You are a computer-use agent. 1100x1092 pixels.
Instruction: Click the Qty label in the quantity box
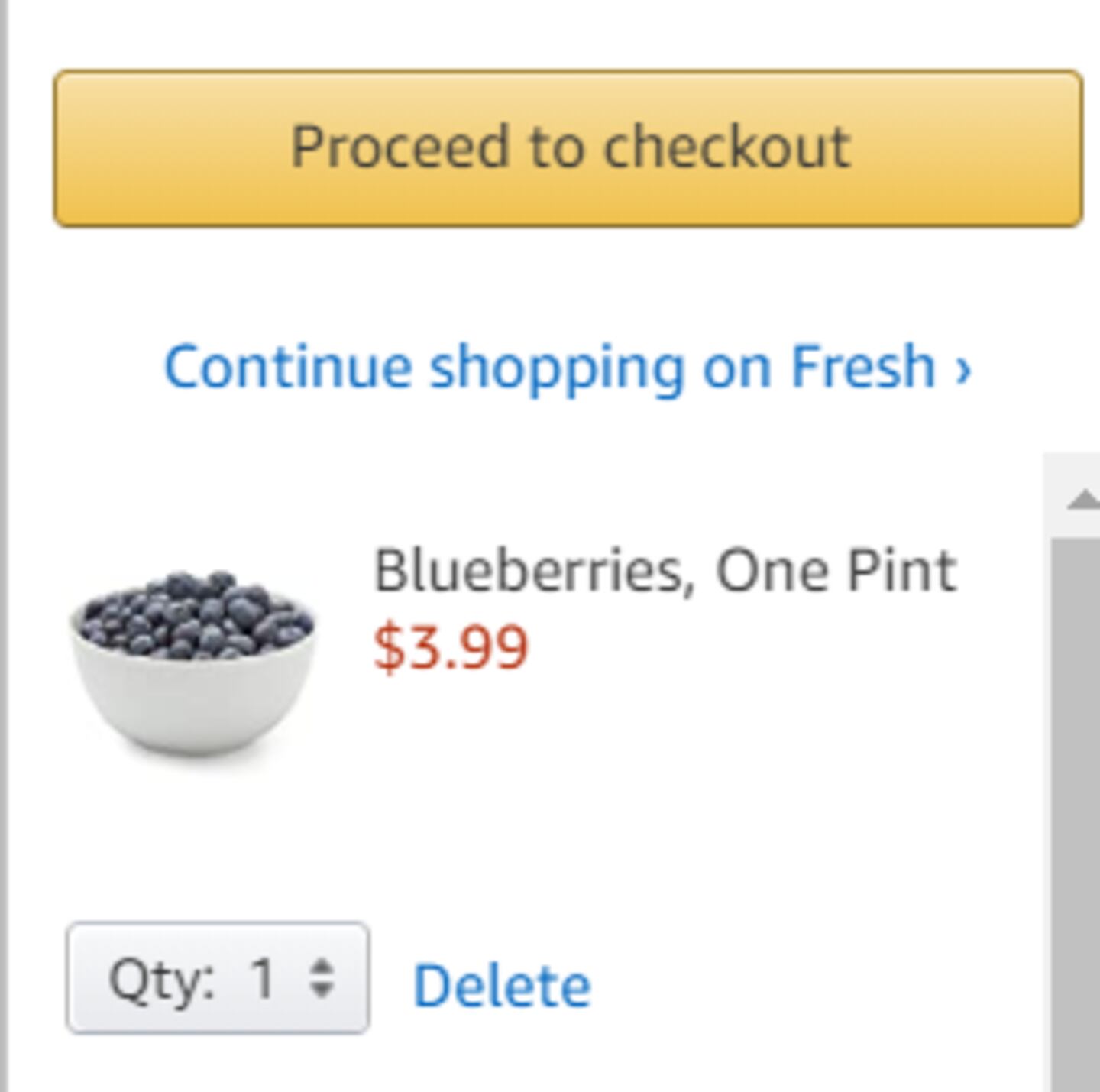point(161,979)
